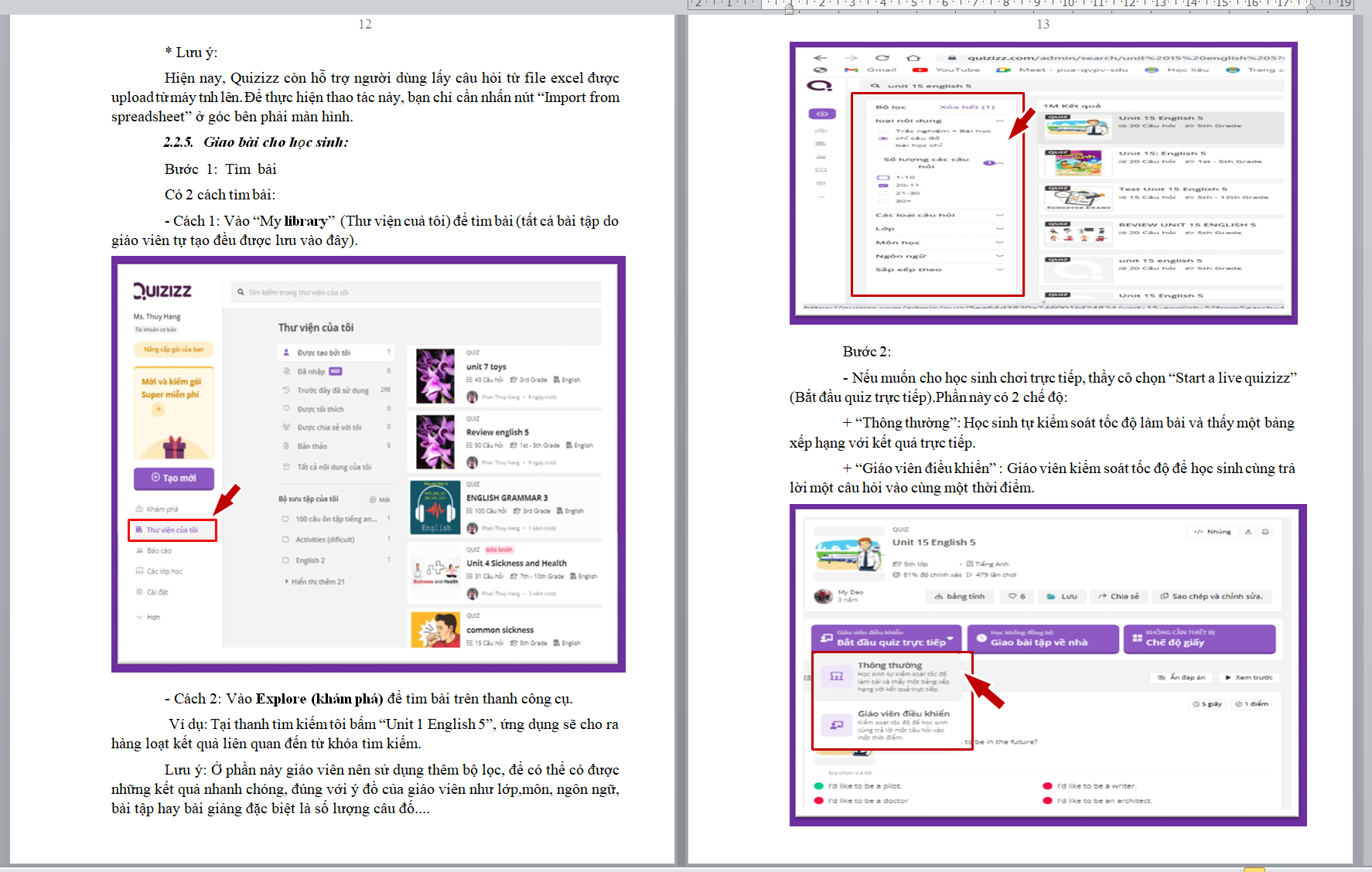Expand the 'Các loại câu hỏi' filter
This screenshot has height=872, width=1372.
pyautogui.click(x=999, y=215)
